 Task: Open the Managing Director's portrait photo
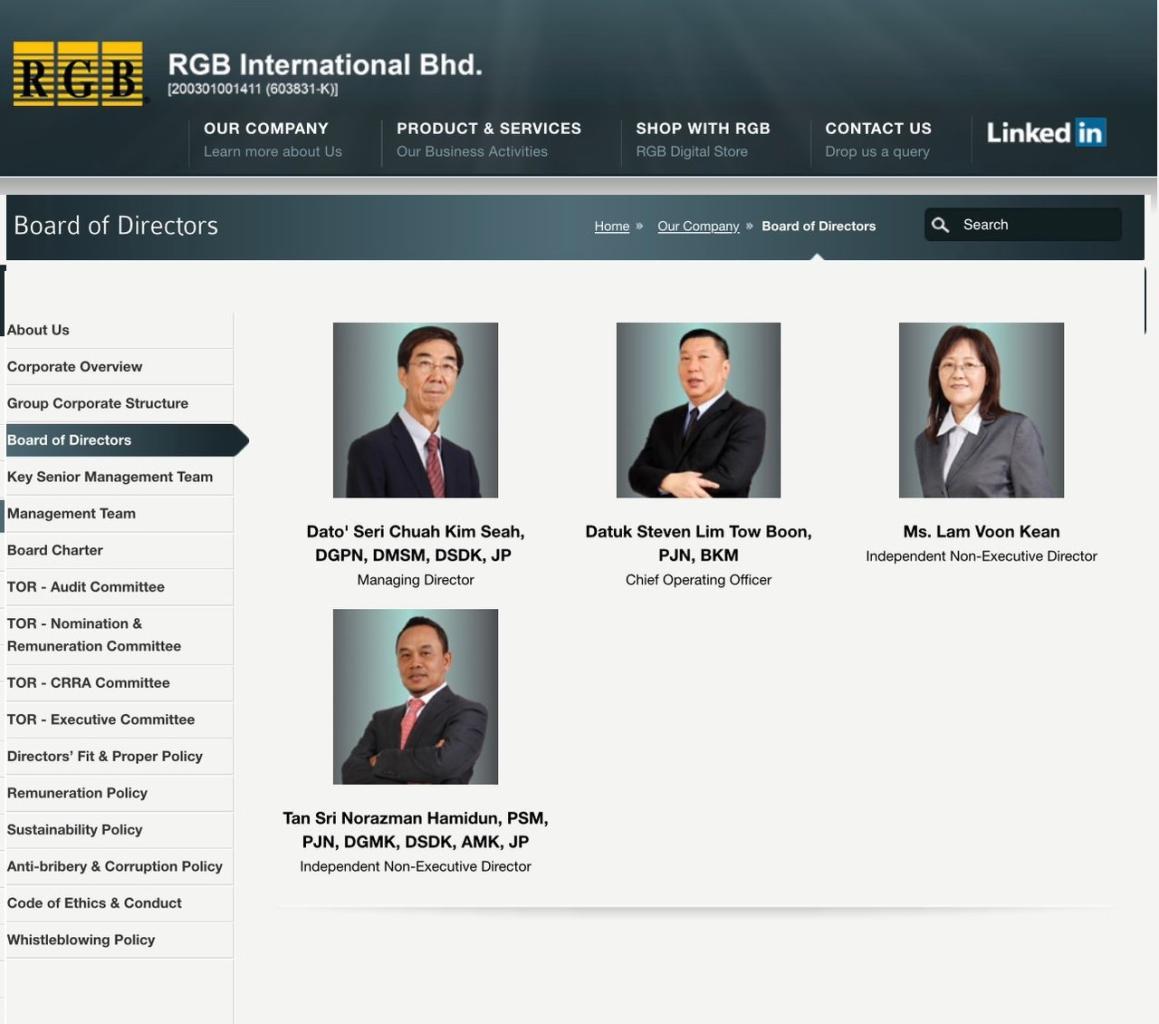(x=415, y=410)
